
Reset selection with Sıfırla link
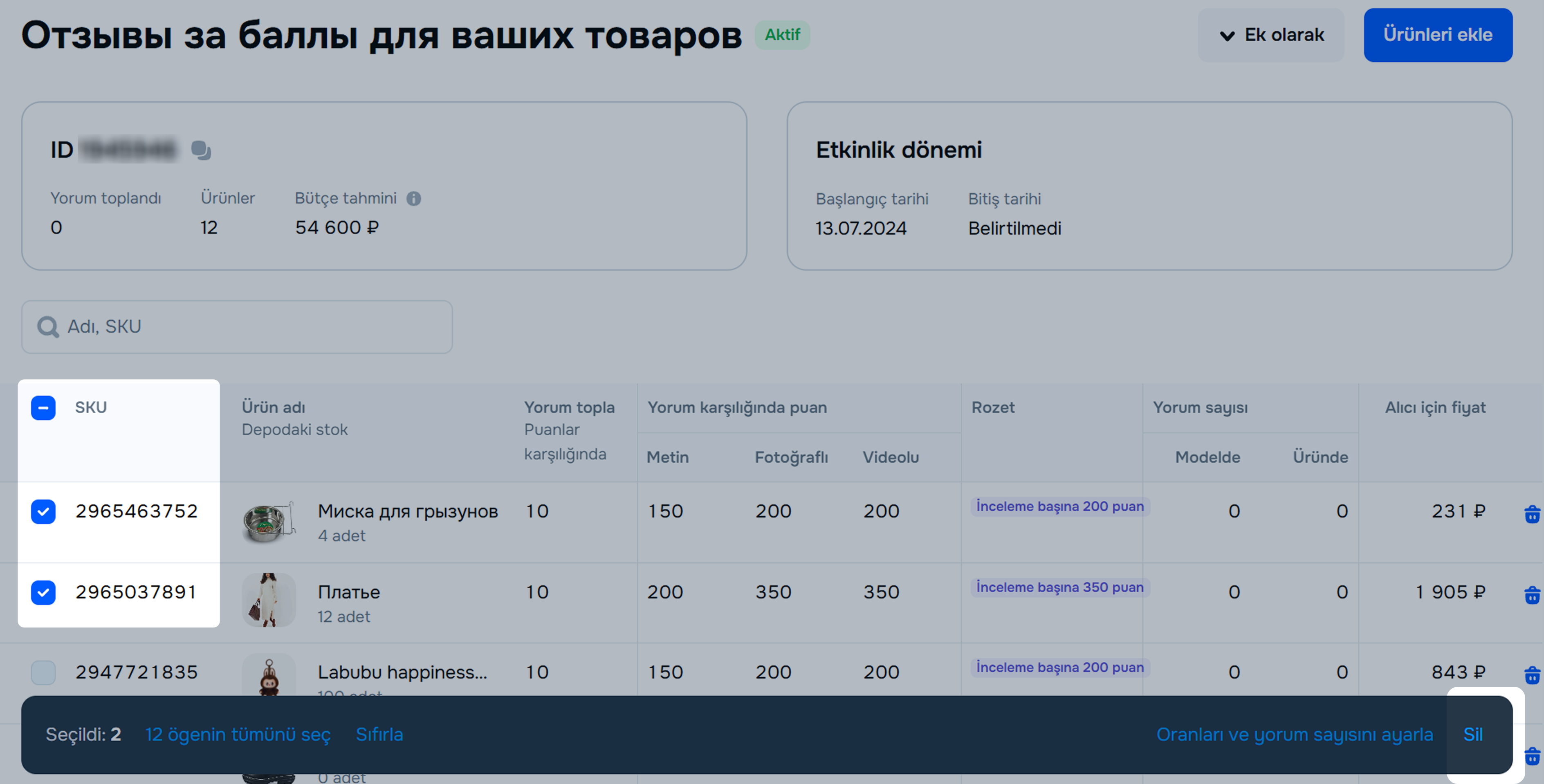(379, 734)
